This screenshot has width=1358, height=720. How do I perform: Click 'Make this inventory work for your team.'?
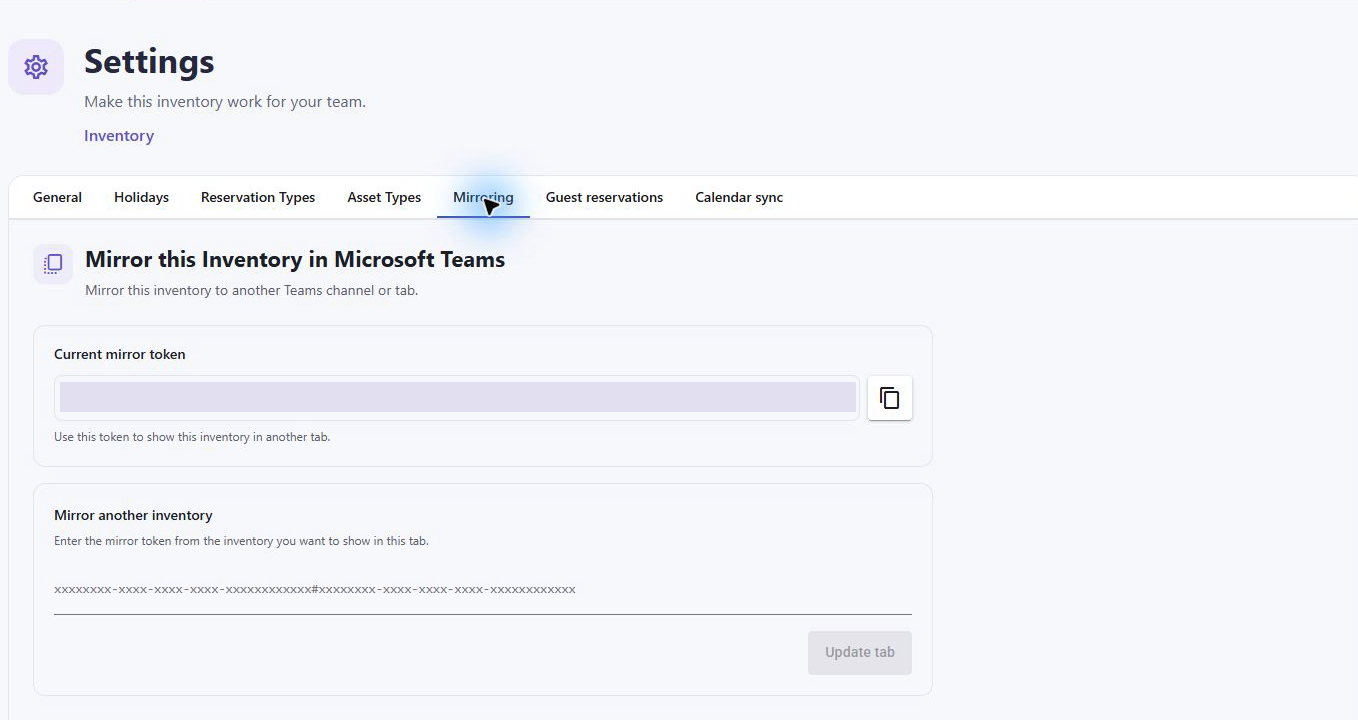coord(225,102)
